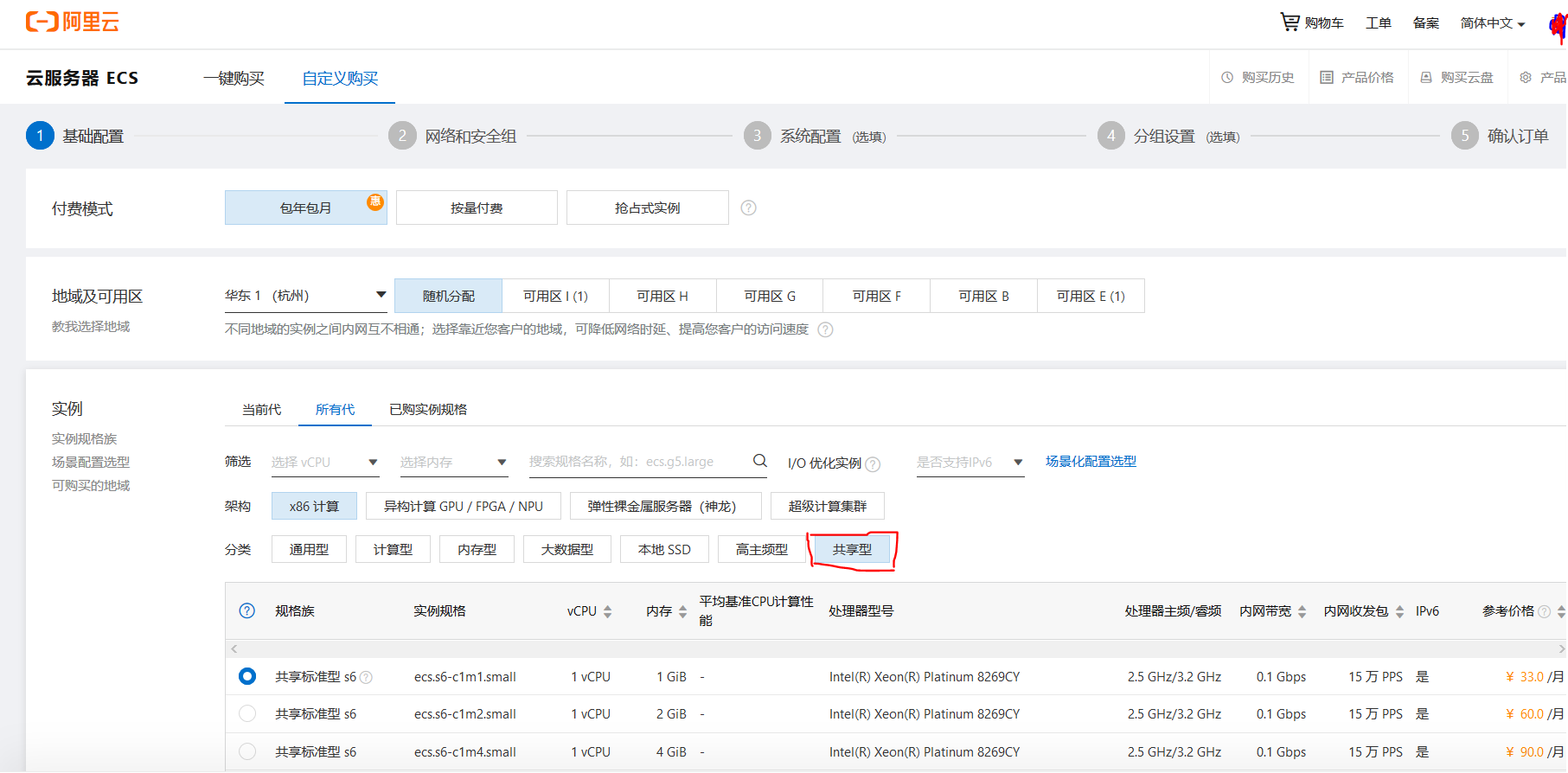
Task: Click 教我选择地域 link
Action: (91, 326)
